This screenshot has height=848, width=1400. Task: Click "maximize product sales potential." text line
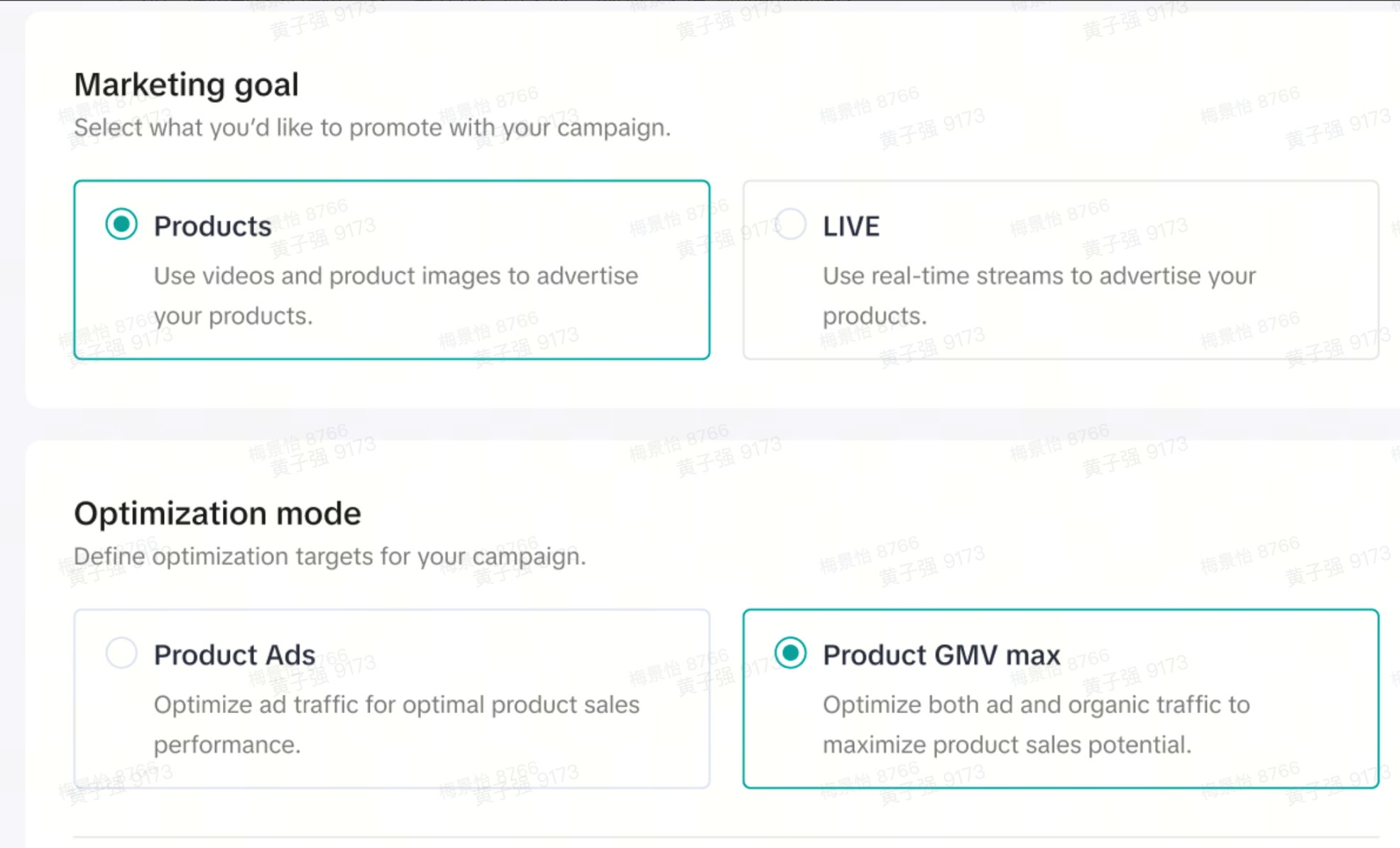point(1007,744)
